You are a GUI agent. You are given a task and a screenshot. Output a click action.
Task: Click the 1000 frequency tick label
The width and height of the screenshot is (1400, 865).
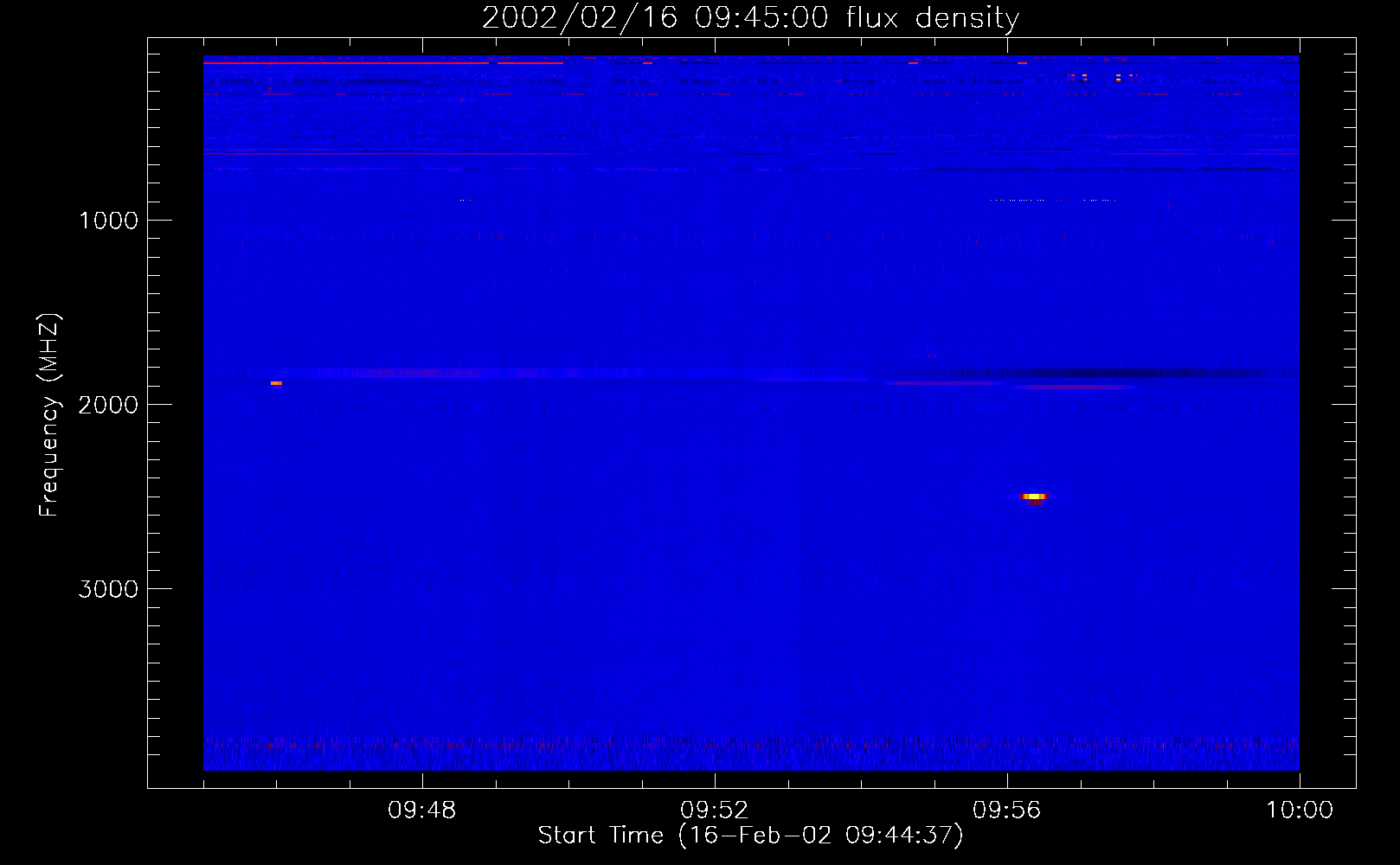tap(108, 221)
